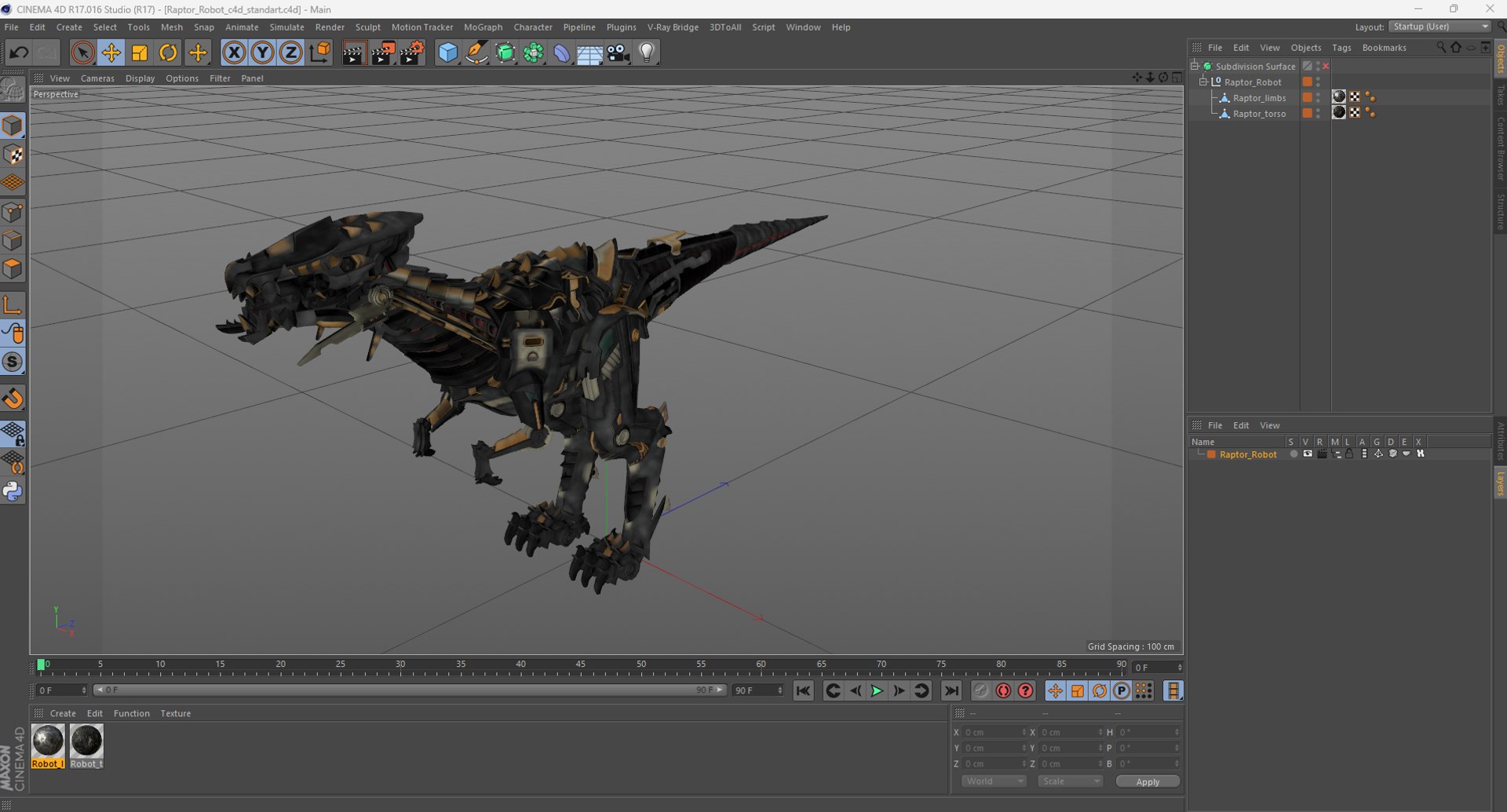This screenshot has height=812, width=1507.
Task: Step end frame 90 F spinner
Action: (779, 690)
